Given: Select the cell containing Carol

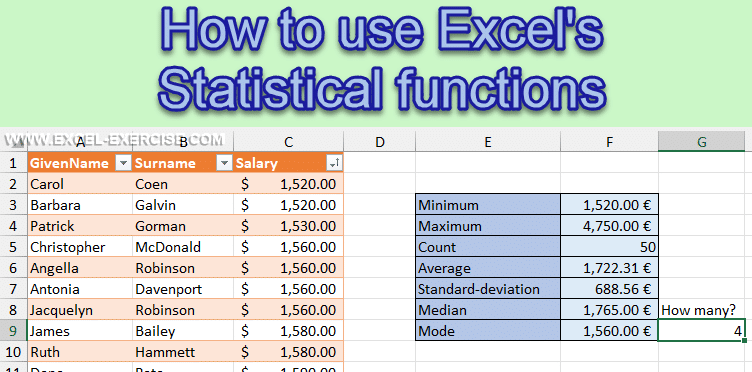Looking at the screenshot, I should [x=80, y=184].
